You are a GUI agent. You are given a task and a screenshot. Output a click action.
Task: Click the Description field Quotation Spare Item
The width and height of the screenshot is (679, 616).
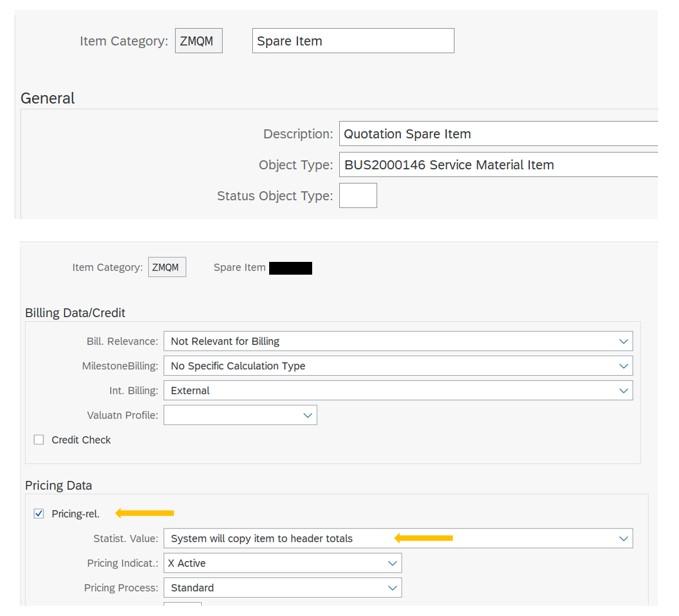pyautogui.click(x=498, y=134)
